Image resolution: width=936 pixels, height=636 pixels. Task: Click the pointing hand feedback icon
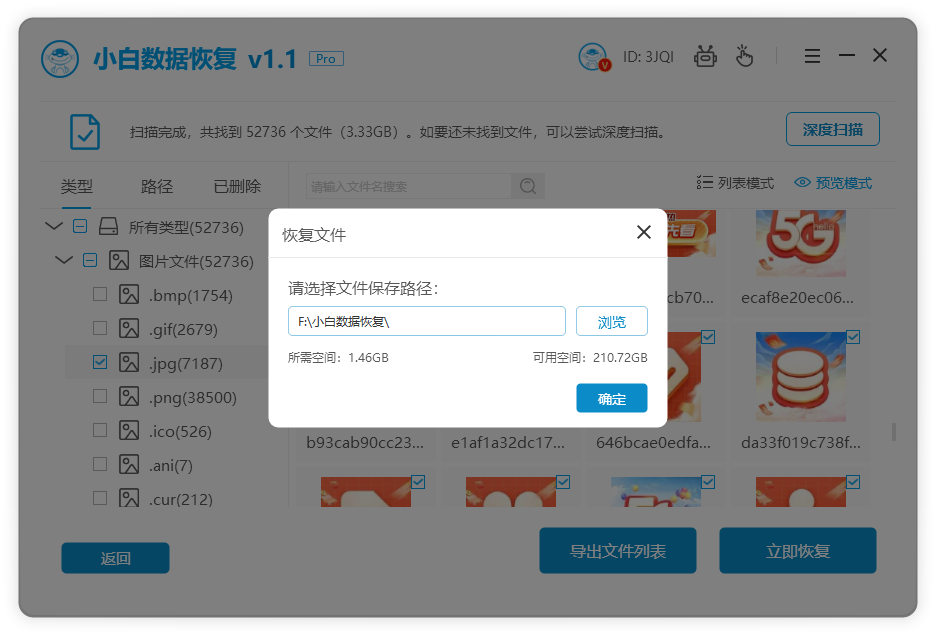point(744,56)
